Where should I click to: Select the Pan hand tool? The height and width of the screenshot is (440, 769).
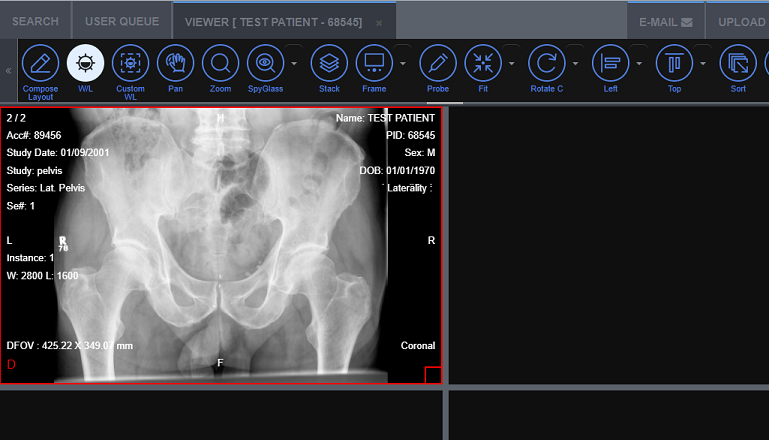tap(175, 64)
